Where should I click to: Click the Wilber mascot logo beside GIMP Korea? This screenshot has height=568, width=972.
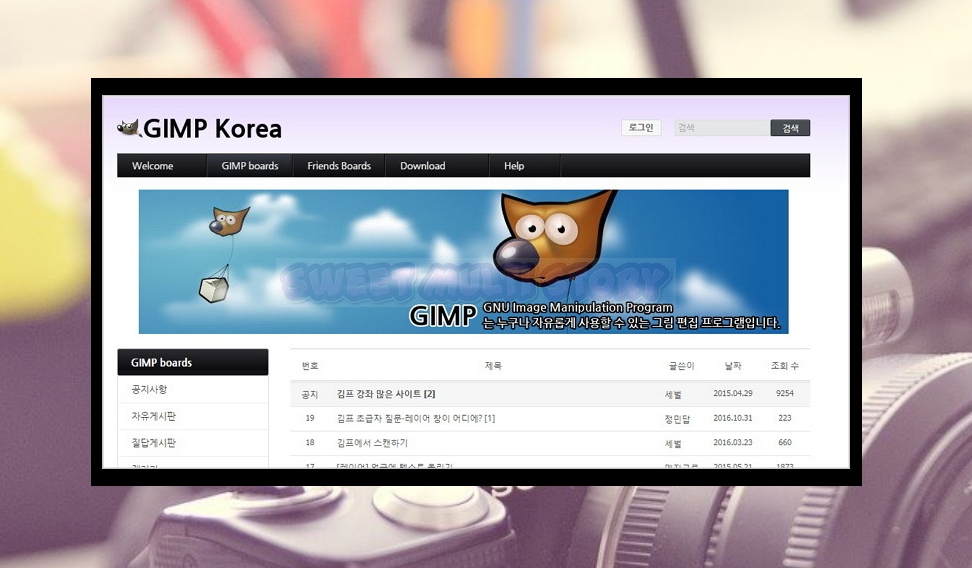pyautogui.click(x=128, y=128)
